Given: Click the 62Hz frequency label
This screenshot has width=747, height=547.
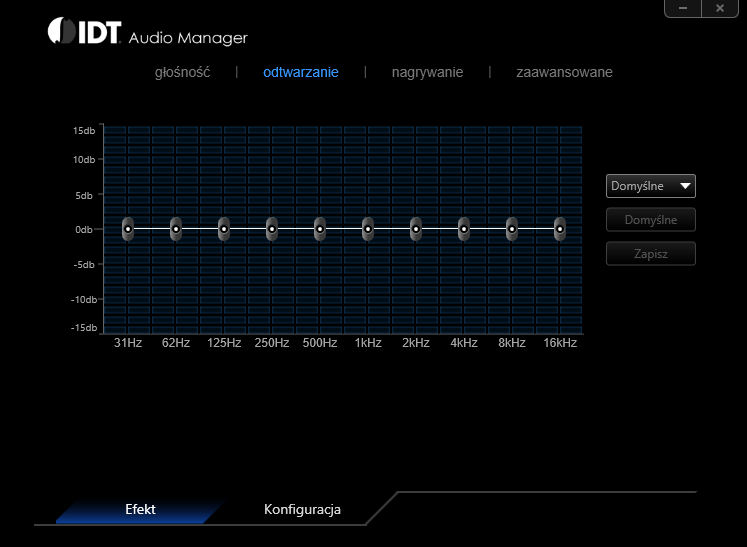Looking at the screenshot, I should 176,343.
